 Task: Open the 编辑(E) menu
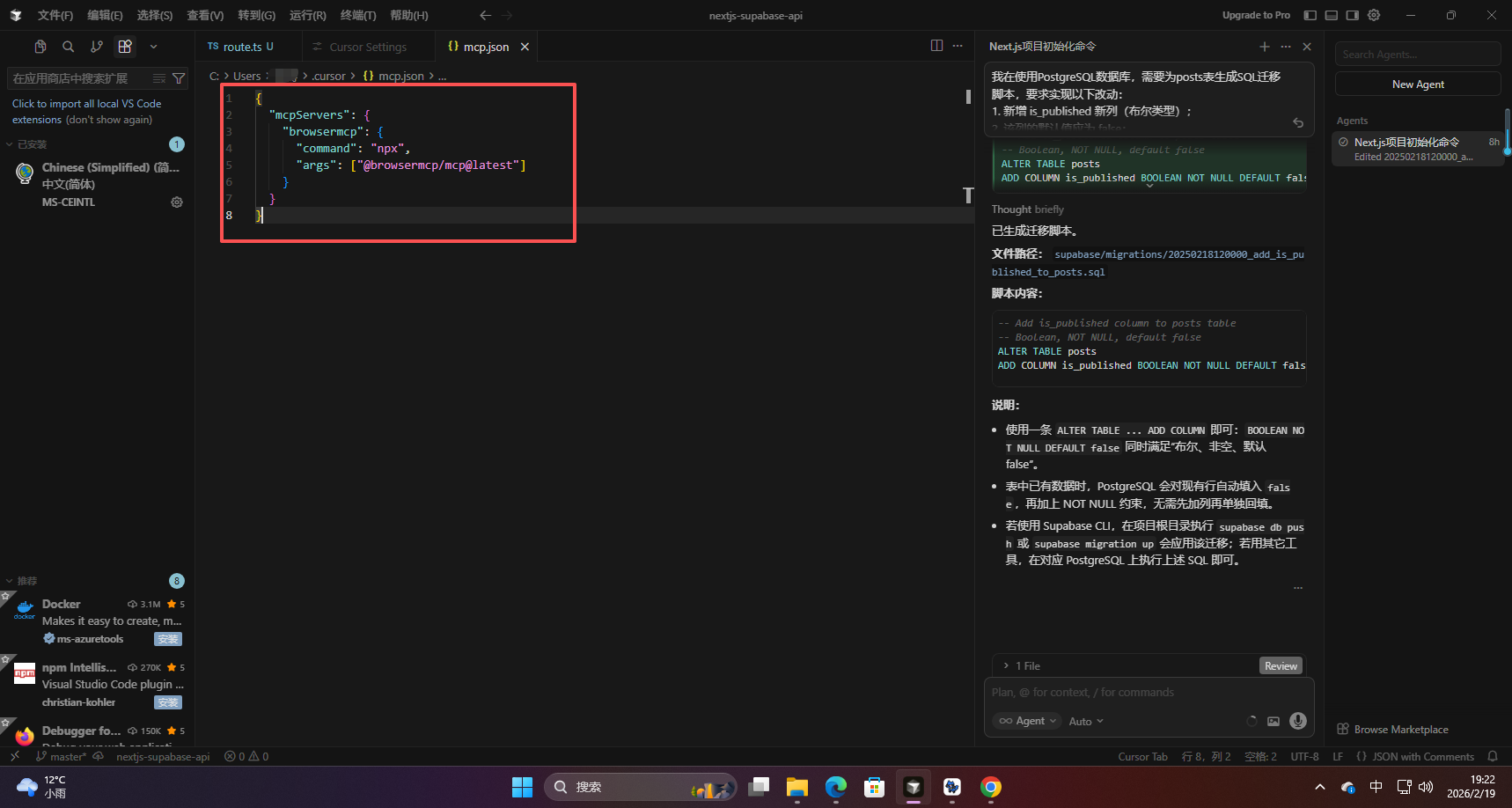tap(105, 15)
